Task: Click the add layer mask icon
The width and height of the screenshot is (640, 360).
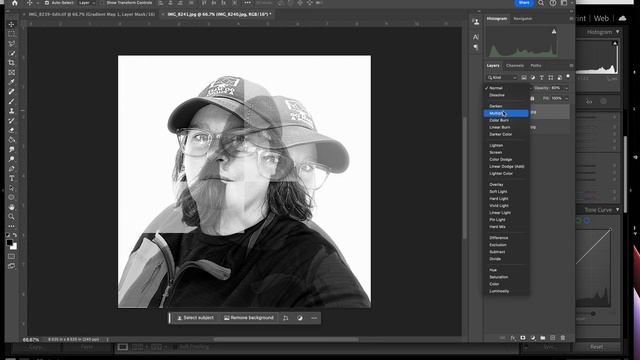Action: [523, 338]
